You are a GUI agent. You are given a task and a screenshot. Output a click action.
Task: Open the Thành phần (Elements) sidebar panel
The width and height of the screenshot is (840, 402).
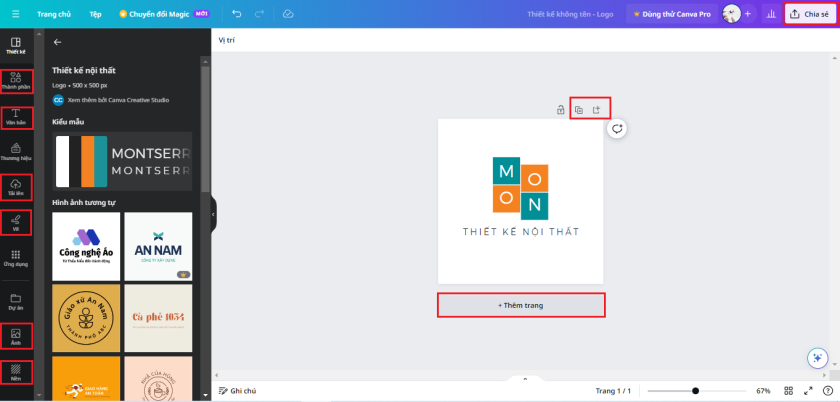pos(16,82)
